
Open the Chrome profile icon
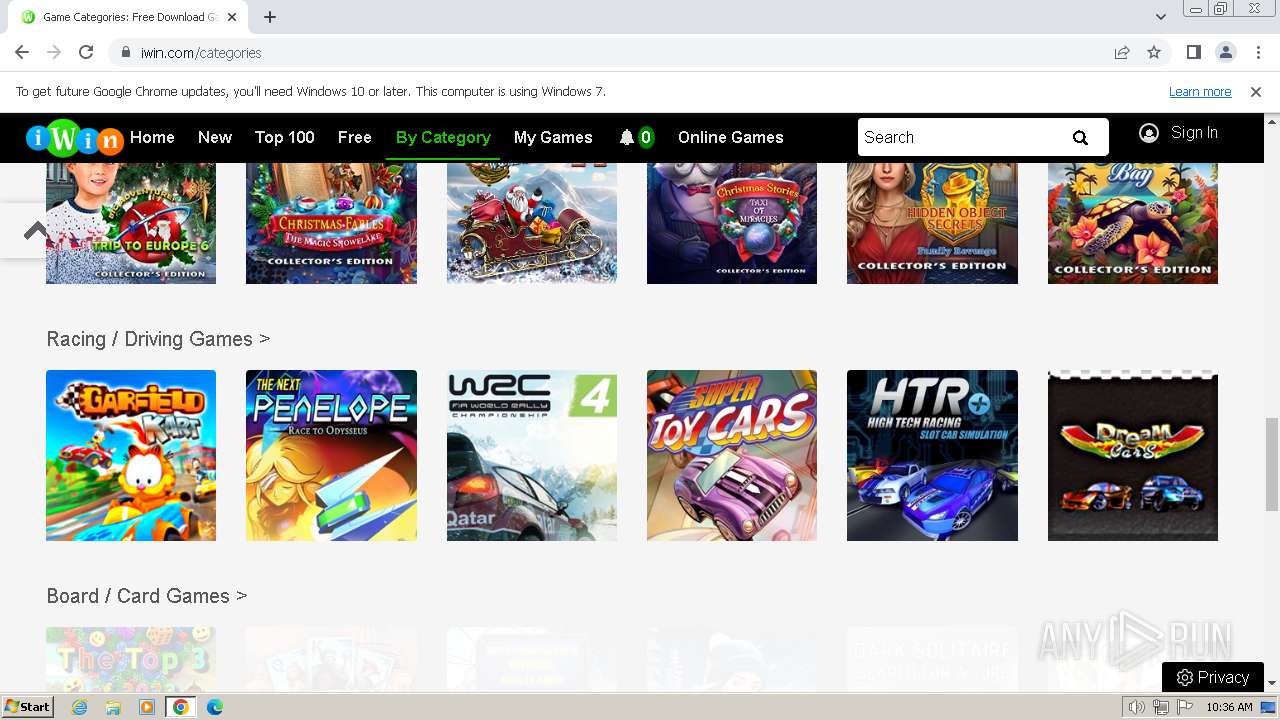pos(1225,53)
